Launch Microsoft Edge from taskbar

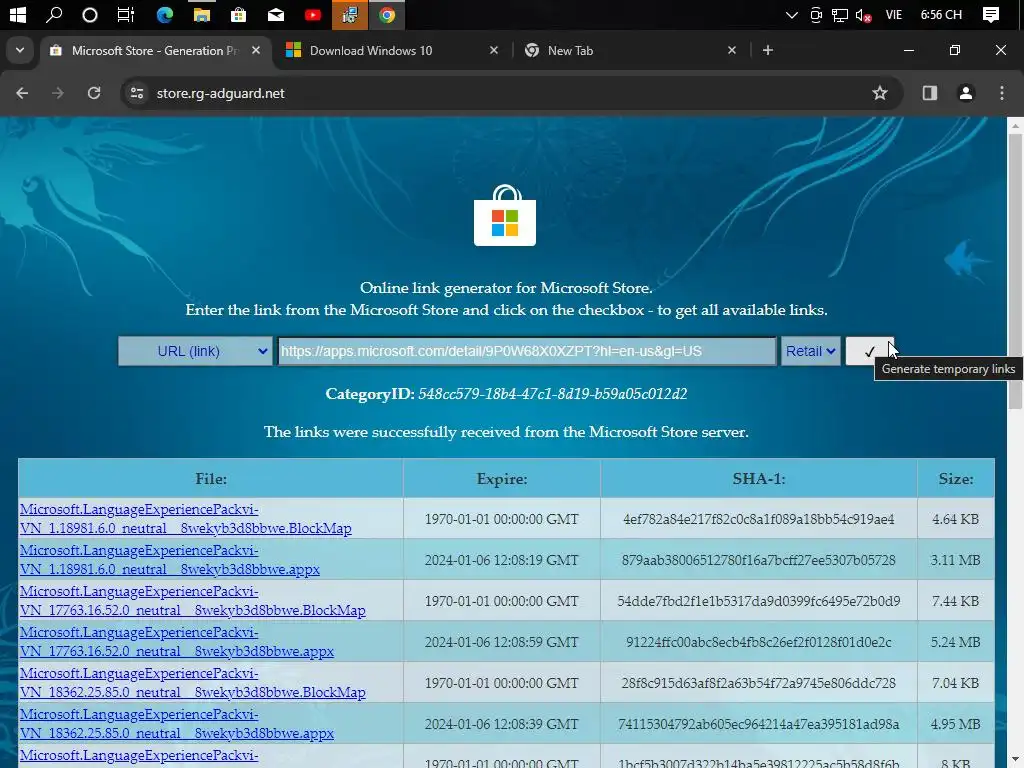tap(165, 14)
